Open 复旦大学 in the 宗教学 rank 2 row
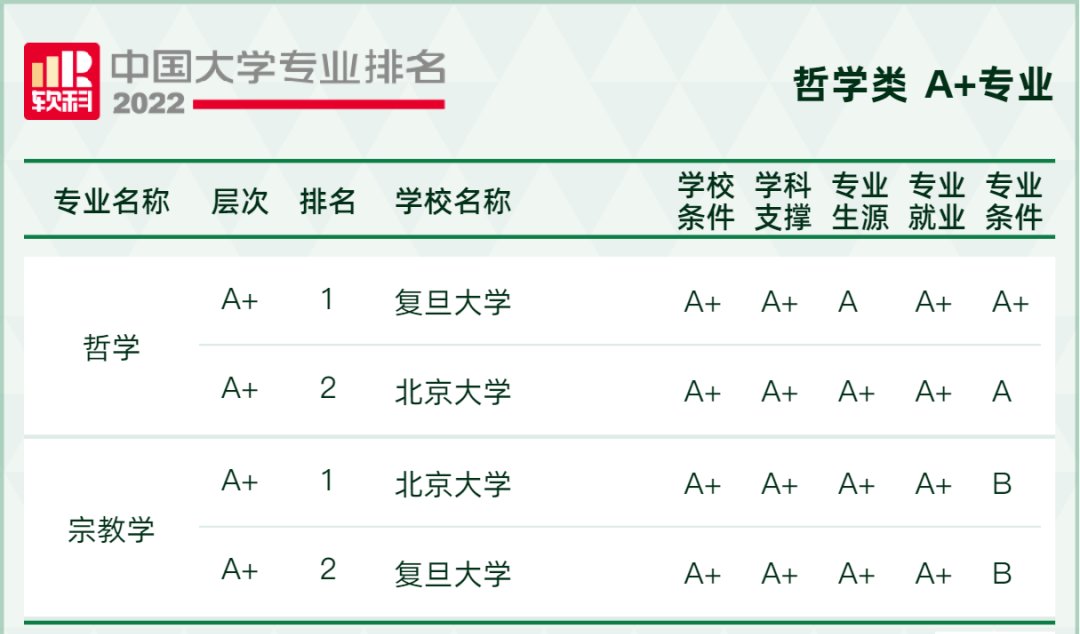 453,574
